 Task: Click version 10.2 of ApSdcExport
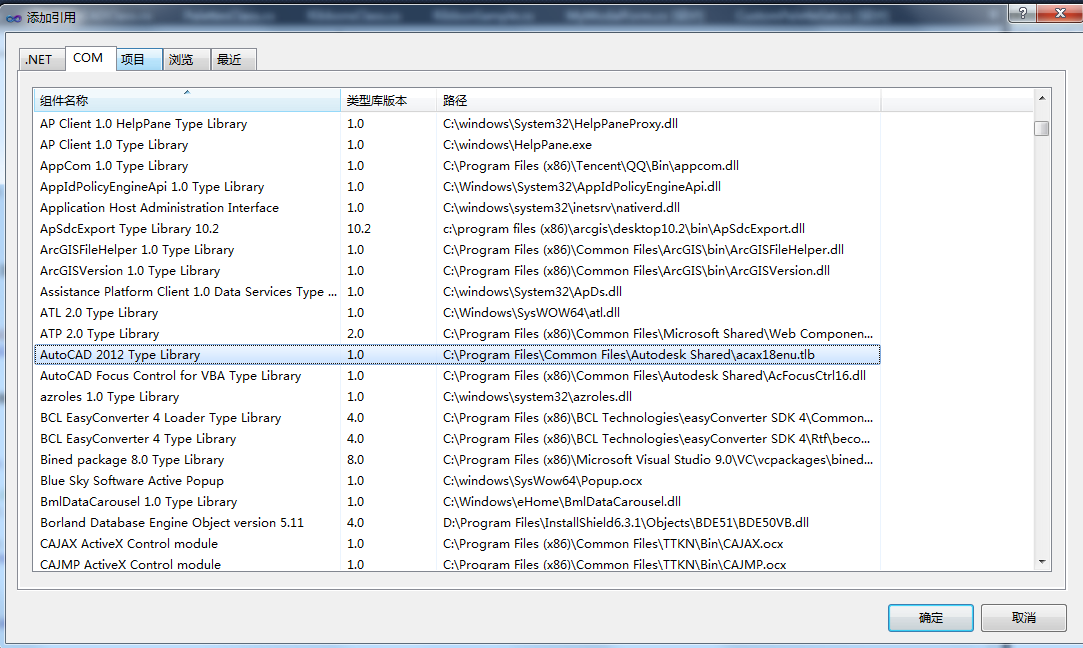(359, 229)
